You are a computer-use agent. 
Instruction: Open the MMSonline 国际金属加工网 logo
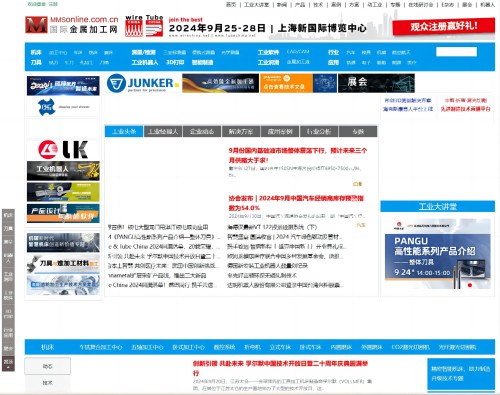[x=72, y=25]
